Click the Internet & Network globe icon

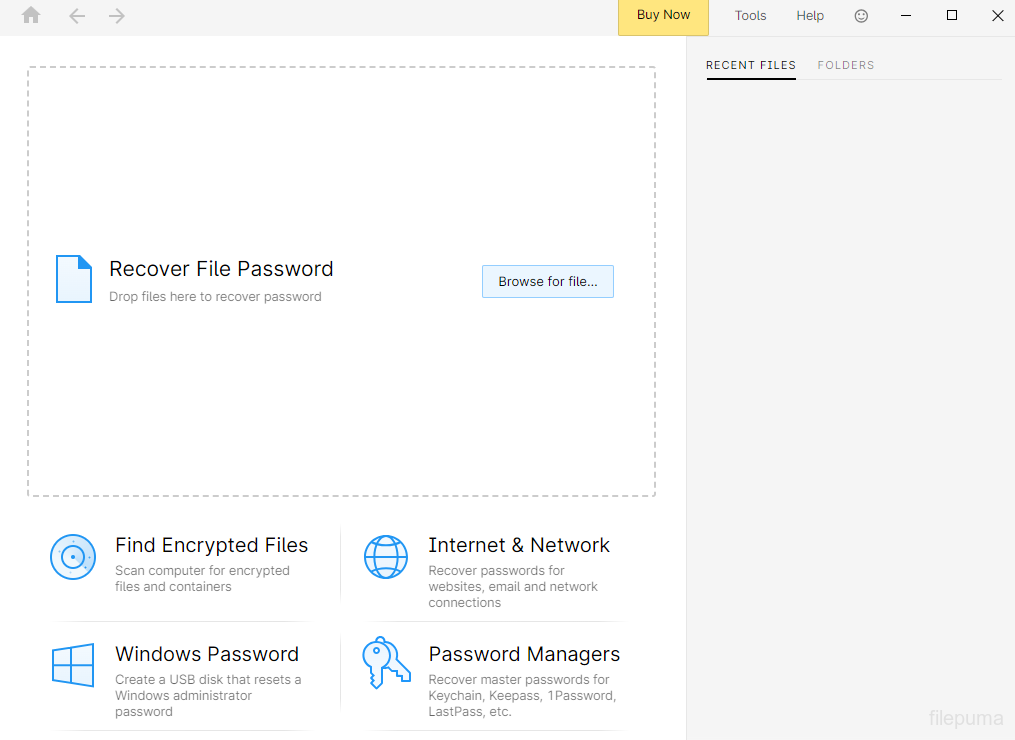pyautogui.click(x=386, y=557)
